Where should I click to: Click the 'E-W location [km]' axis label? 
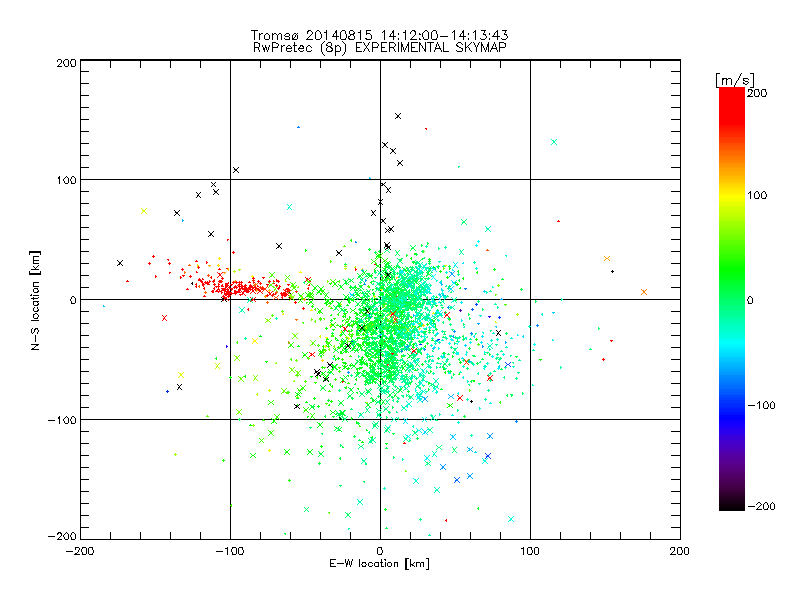380,564
